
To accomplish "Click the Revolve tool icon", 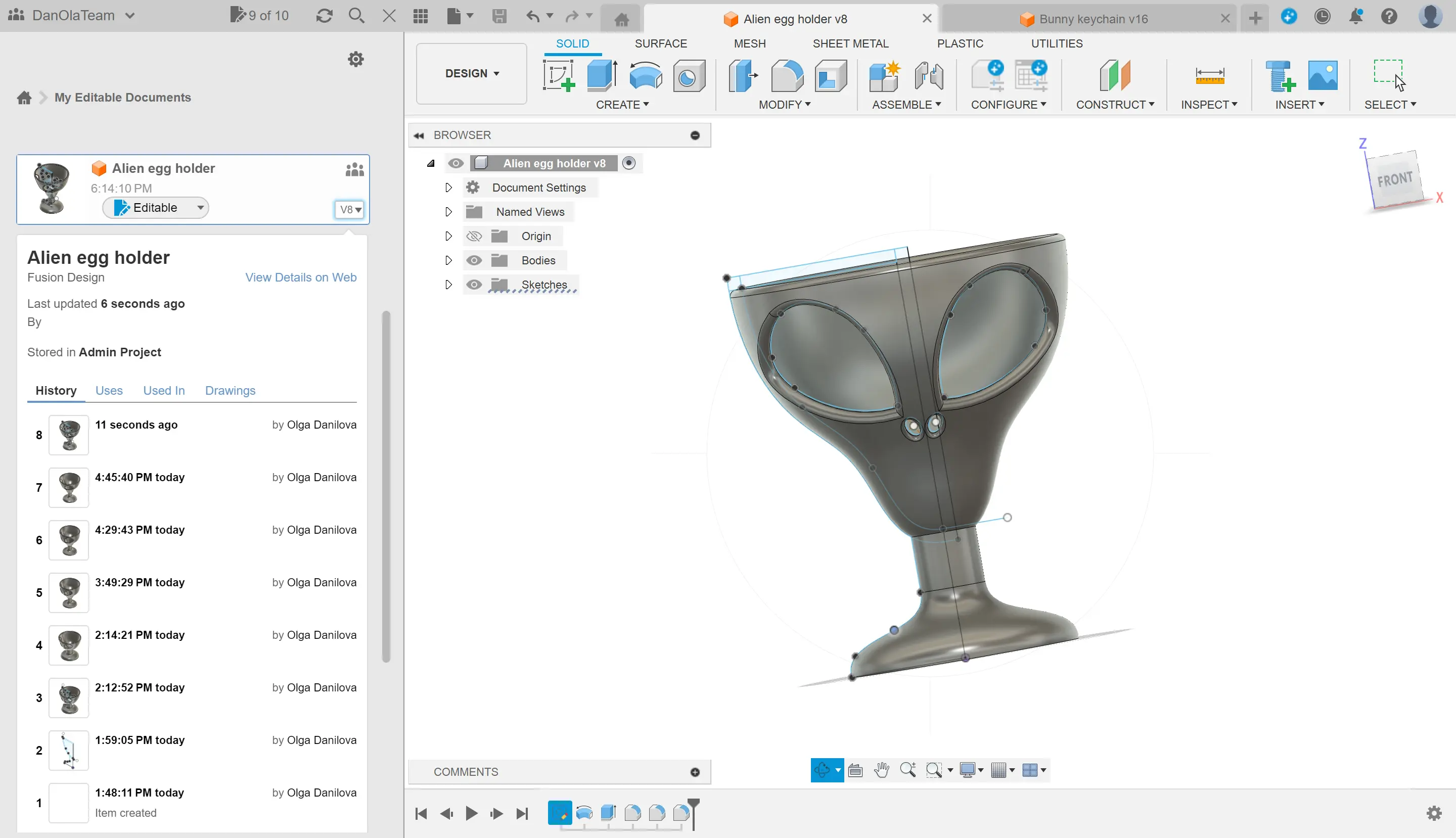I will (x=646, y=75).
